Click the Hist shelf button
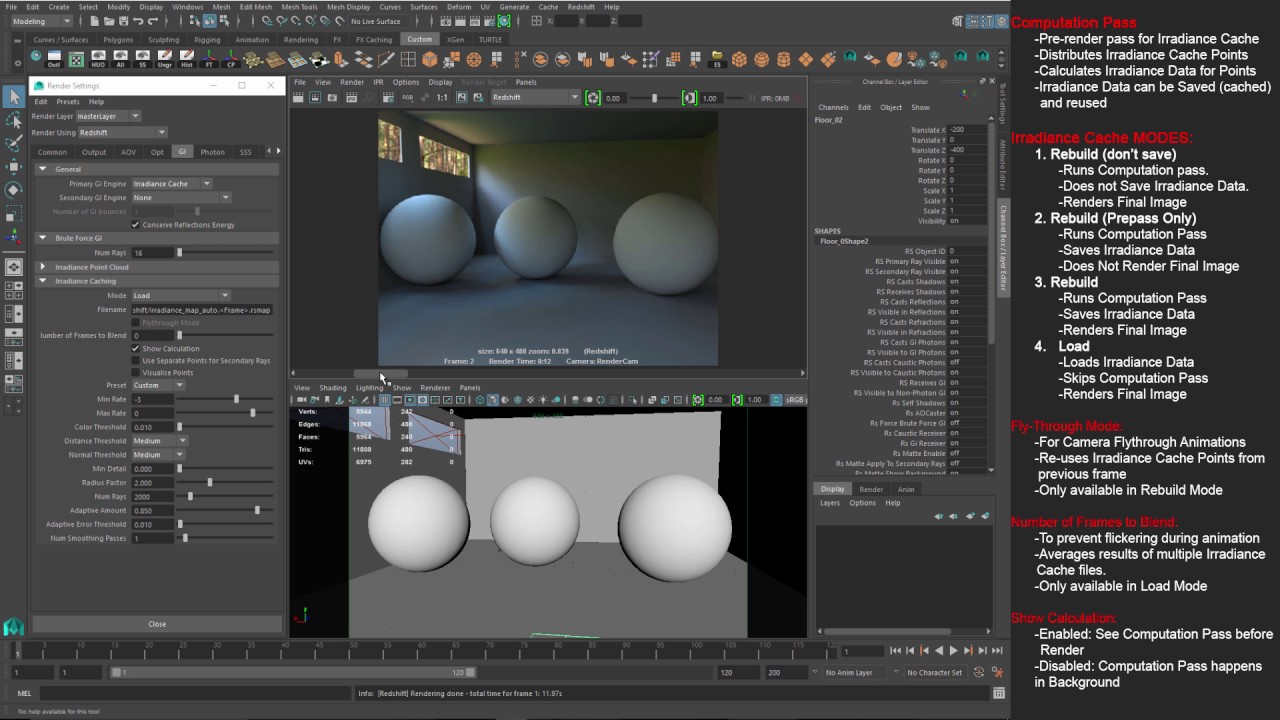Screen dimensions: 1280x720 click(x=187, y=59)
